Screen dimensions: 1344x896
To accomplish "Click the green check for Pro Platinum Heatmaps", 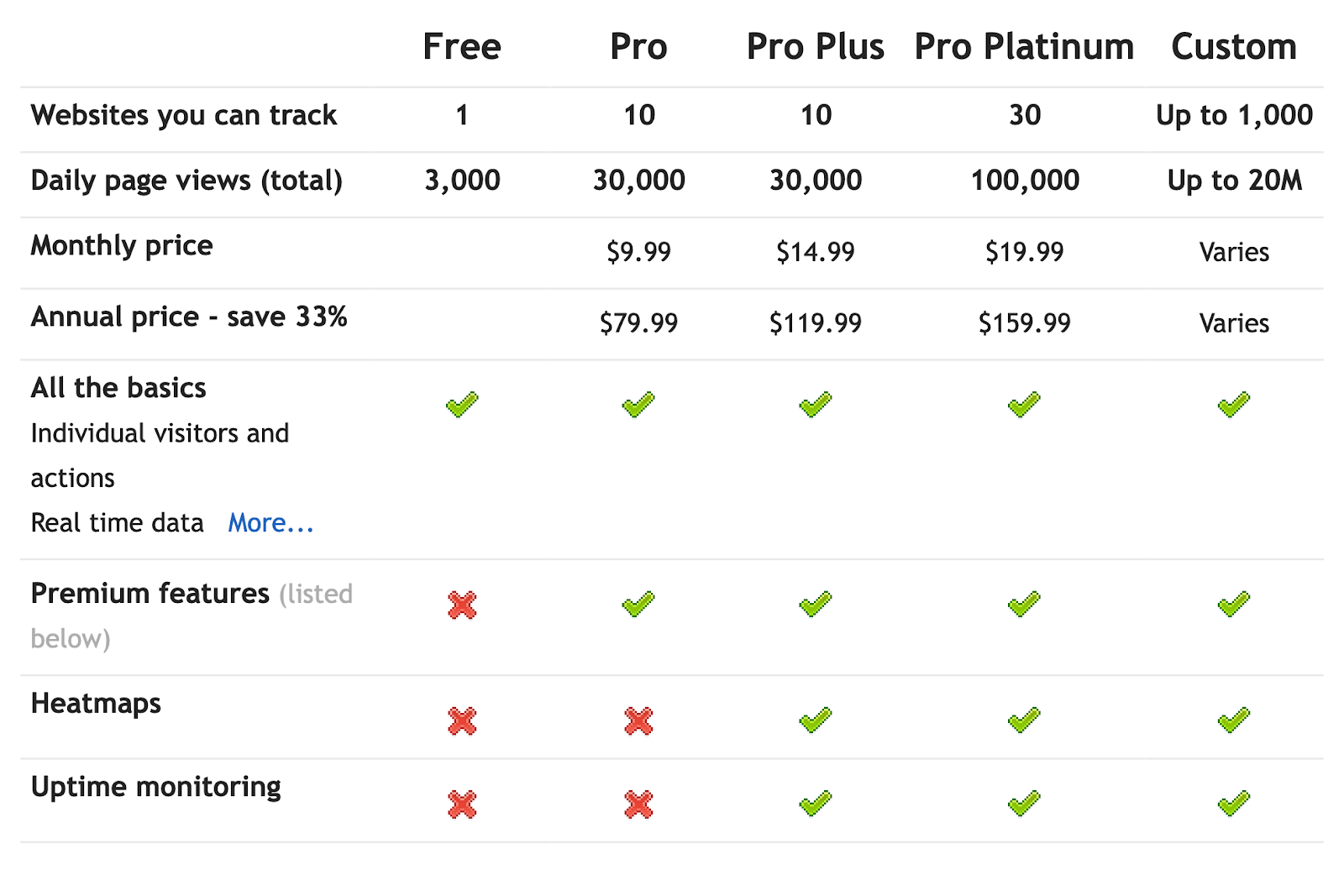I will (x=1024, y=720).
